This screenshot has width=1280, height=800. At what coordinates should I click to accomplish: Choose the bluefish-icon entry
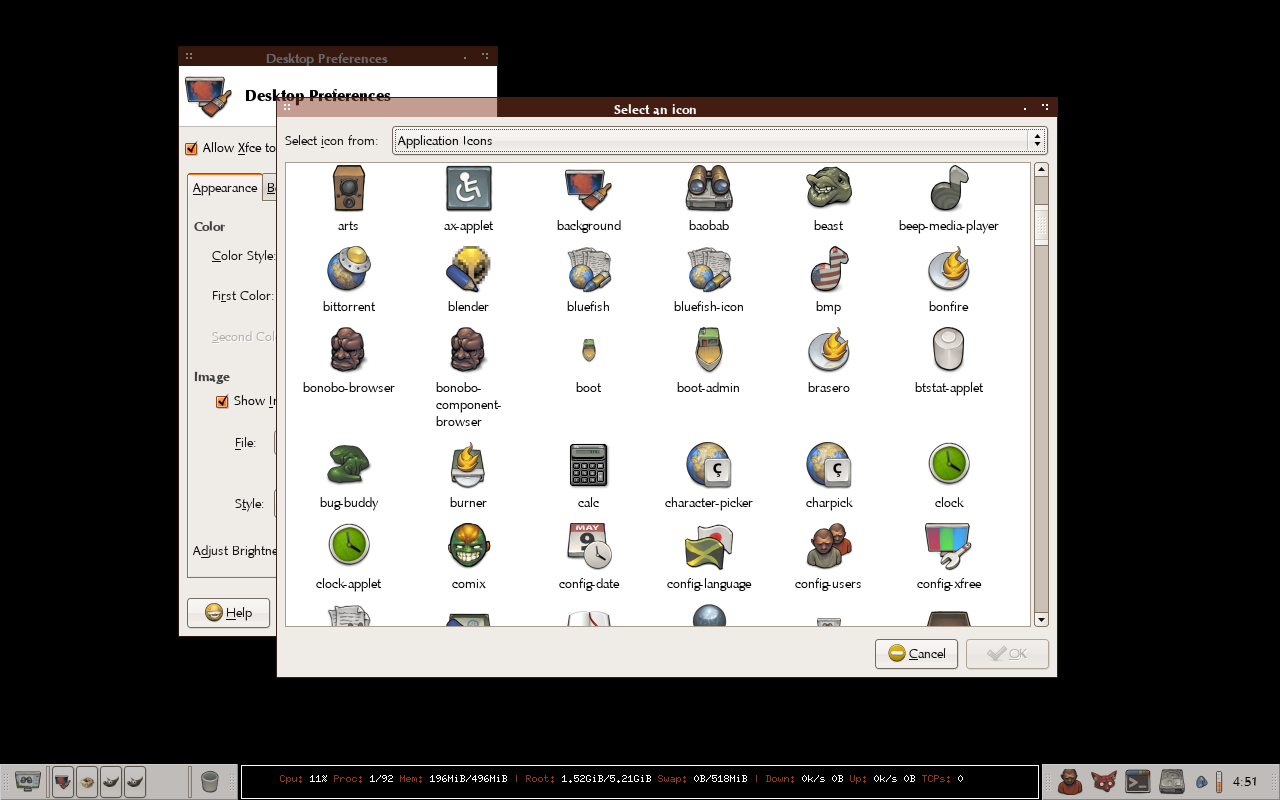click(708, 269)
